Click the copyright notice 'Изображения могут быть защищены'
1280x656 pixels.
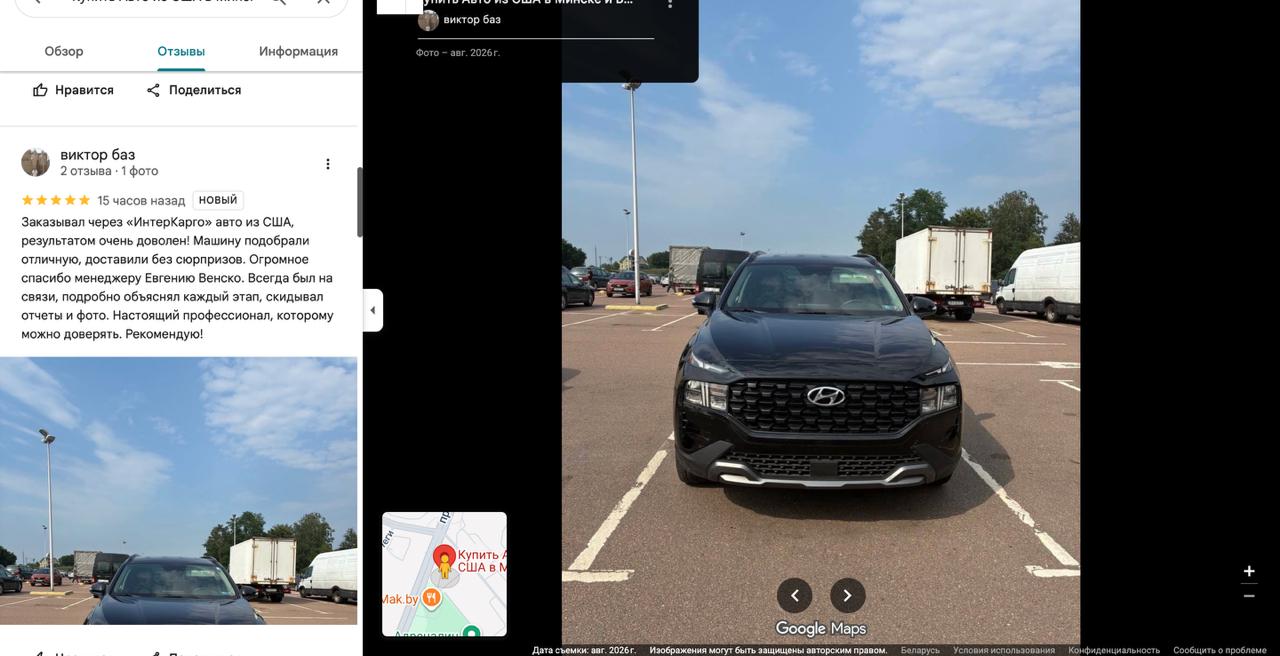[x=768, y=650]
